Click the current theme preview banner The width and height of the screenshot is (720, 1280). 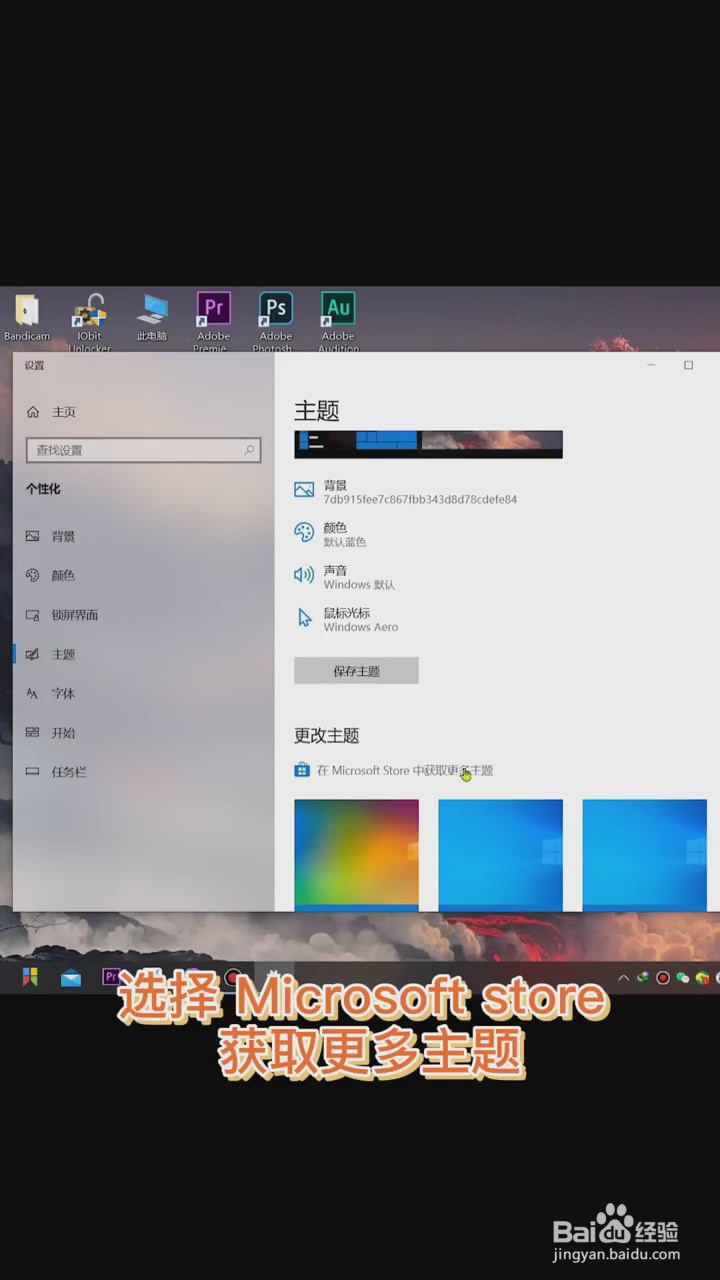(x=428, y=444)
